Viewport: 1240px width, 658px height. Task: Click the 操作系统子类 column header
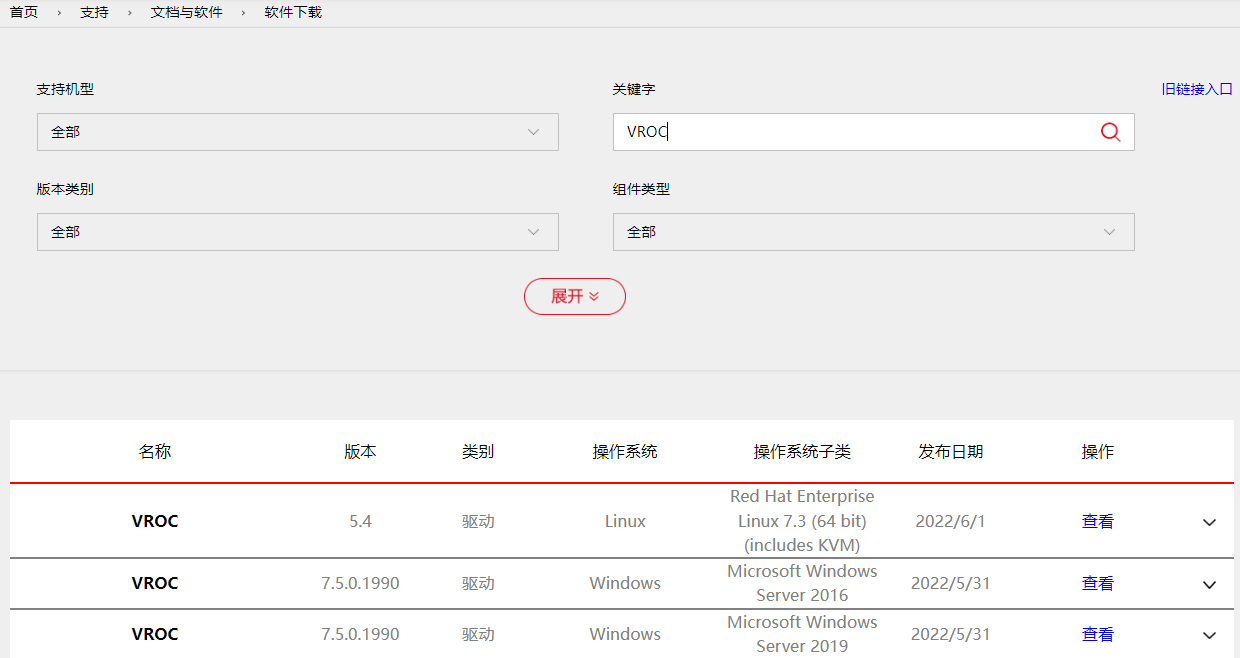click(x=802, y=451)
